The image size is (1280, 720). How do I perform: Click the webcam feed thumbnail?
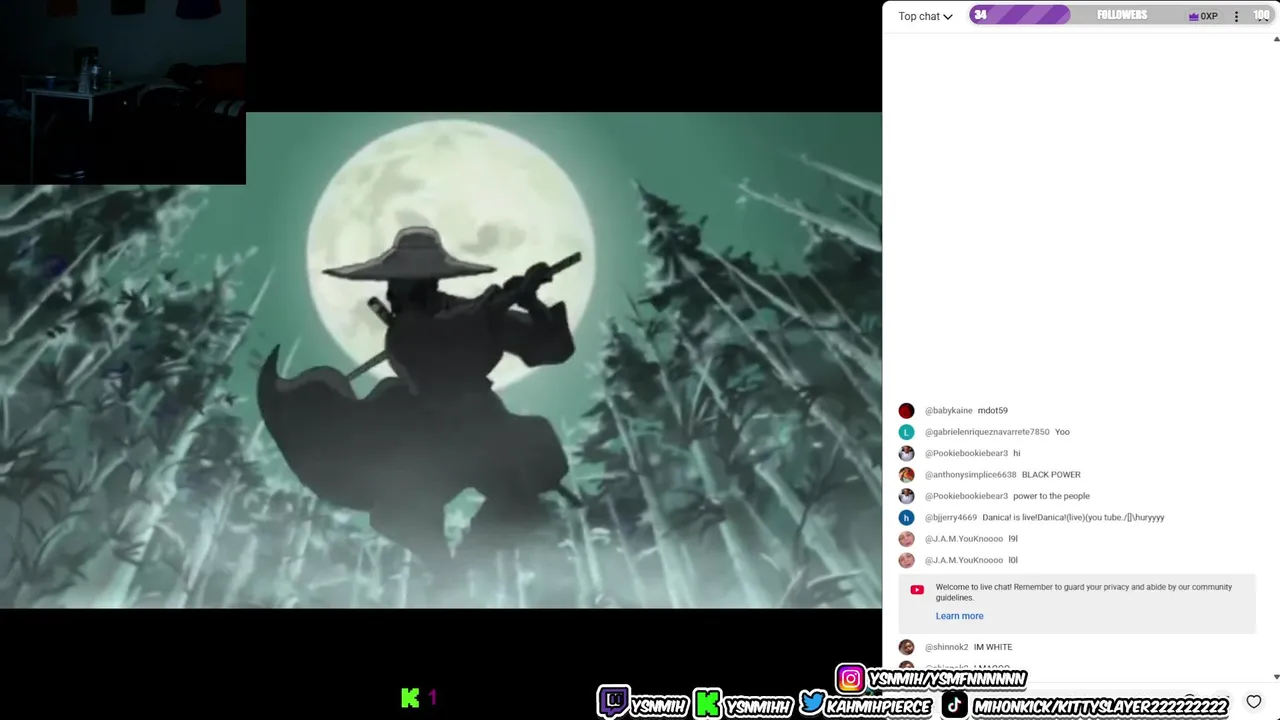(123, 92)
